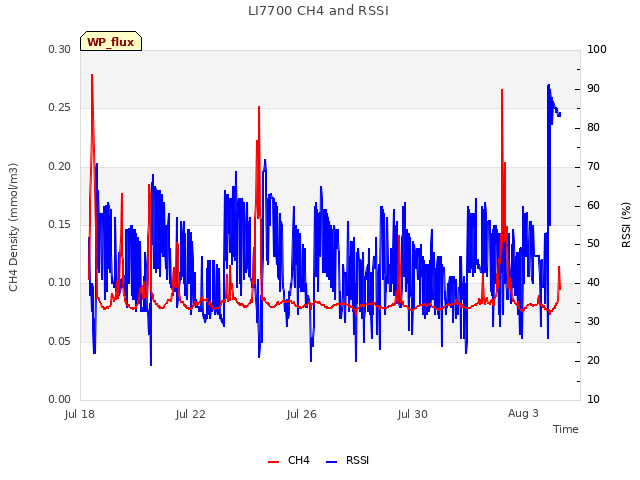Click the 0.00 left axis label
This screenshot has height=480, width=640.
(x=60, y=399)
